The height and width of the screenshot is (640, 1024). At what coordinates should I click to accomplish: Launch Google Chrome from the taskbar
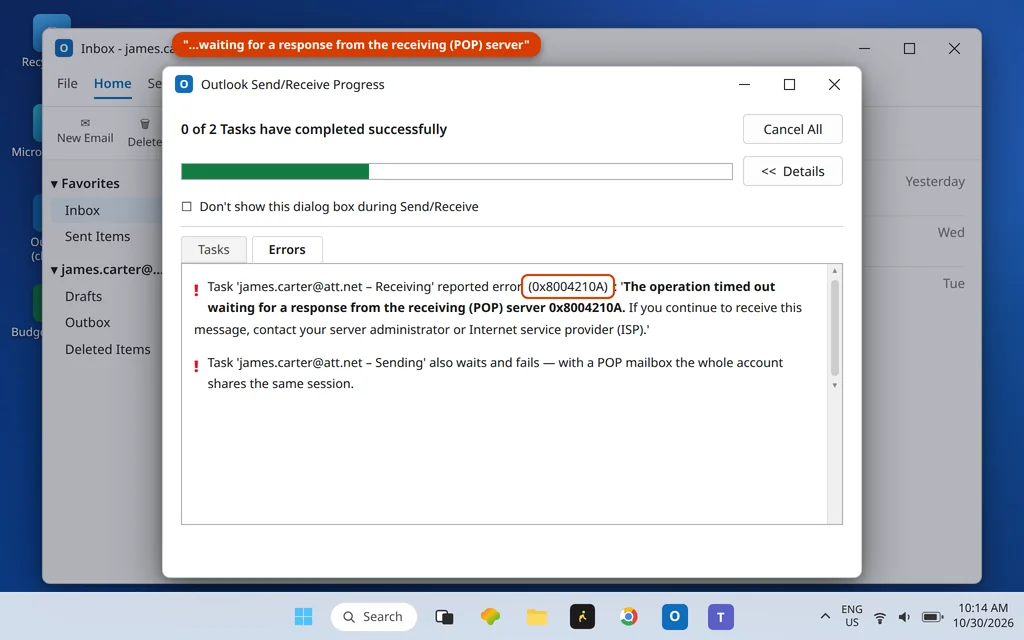[628, 616]
